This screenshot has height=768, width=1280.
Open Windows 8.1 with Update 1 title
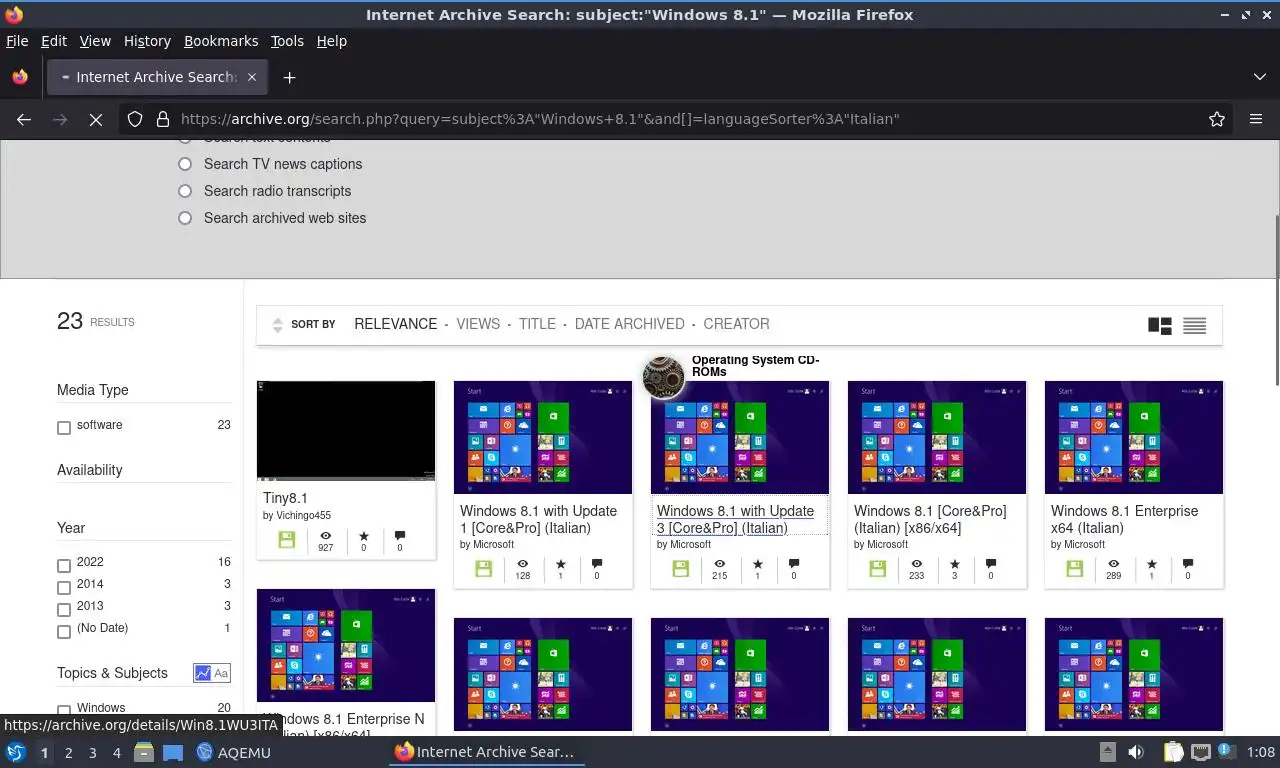click(538, 519)
